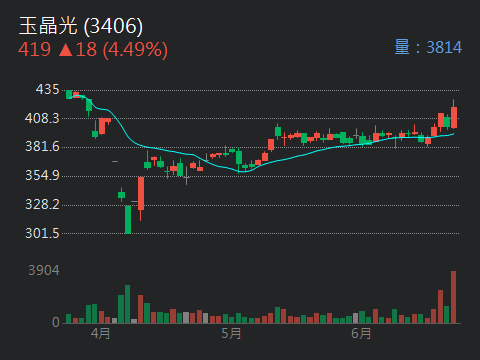Screen dimensions: 480x360
Task: Click the volume label 量：3814
Action: tap(428, 47)
